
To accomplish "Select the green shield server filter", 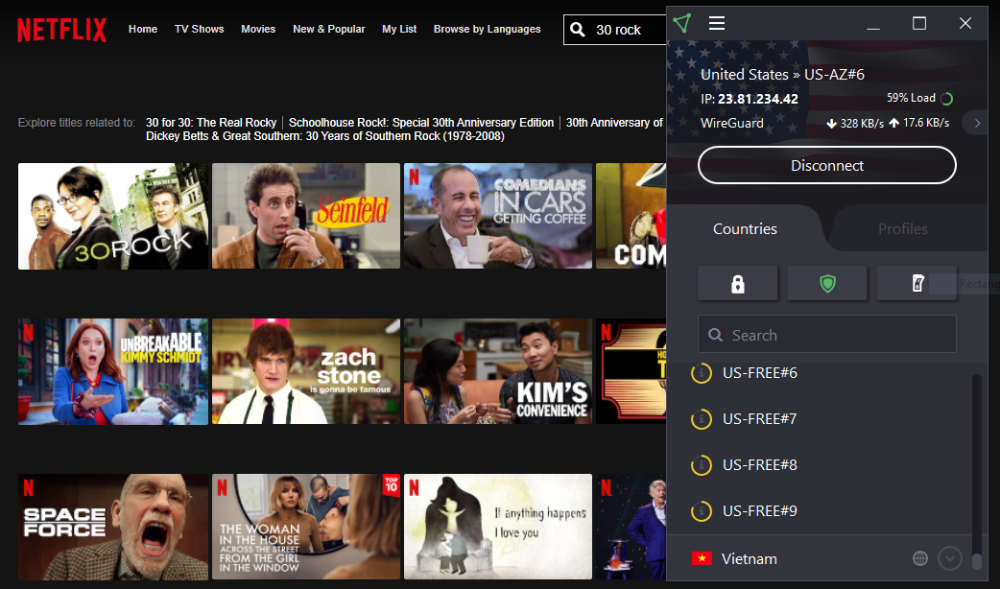I will click(x=827, y=283).
